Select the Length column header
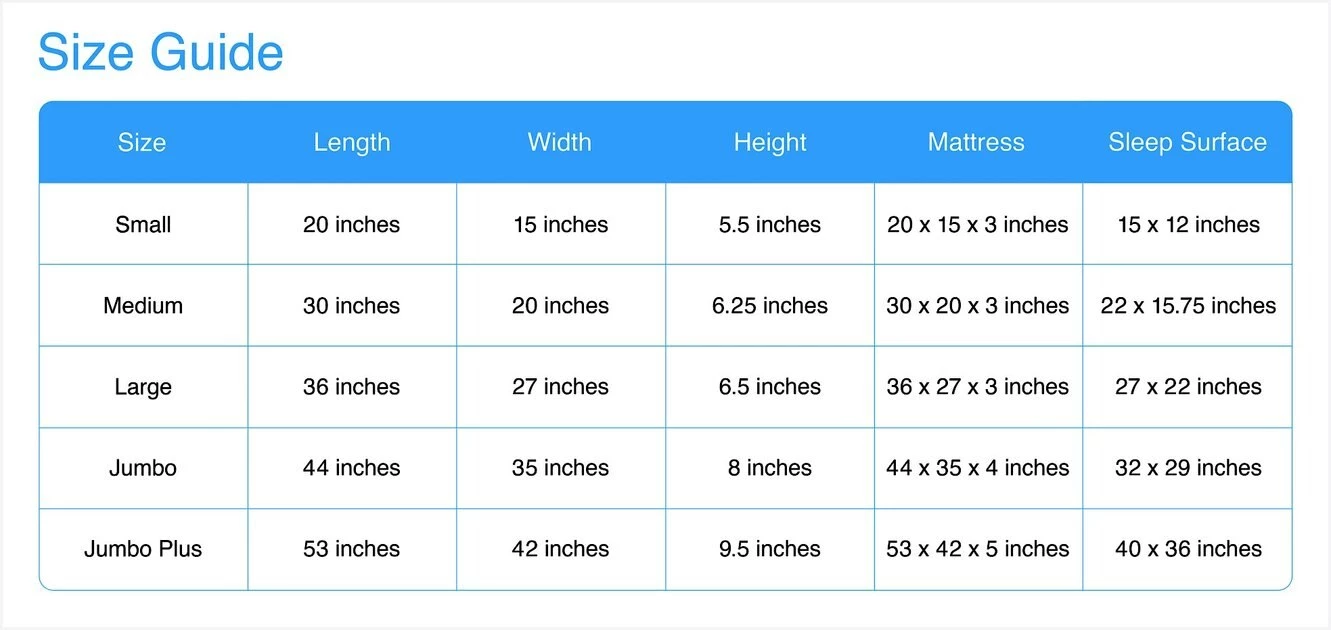The width and height of the screenshot is (1331, 630). pyautogui.click(x=352, y=142)
